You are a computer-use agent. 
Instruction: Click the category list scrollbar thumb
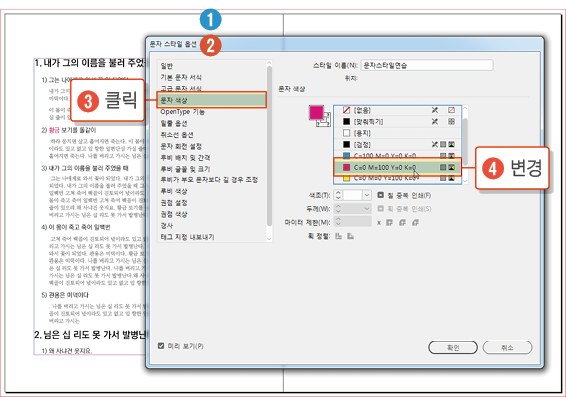point(269,146)
